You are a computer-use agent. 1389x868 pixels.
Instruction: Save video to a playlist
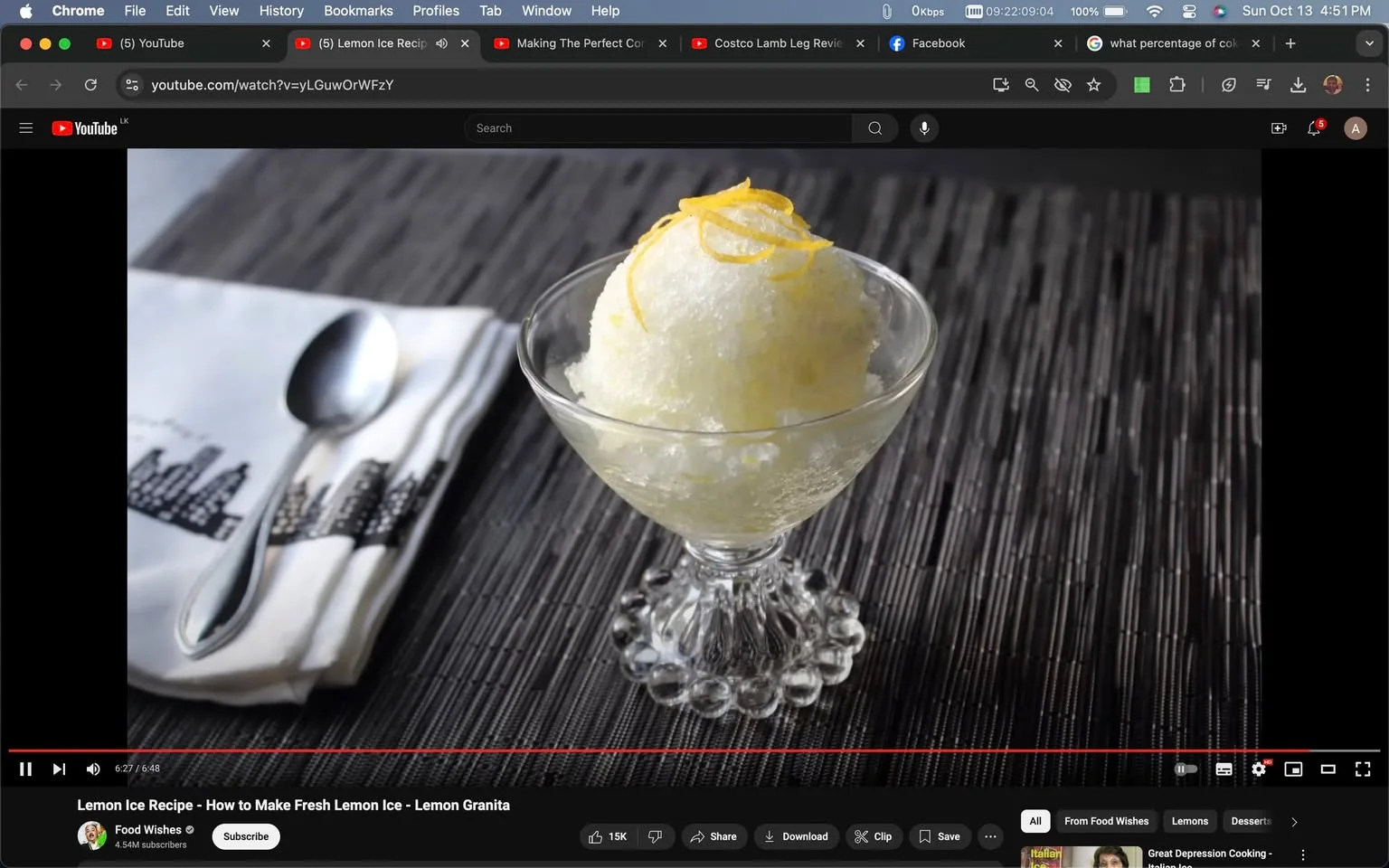tap(940, 836)
